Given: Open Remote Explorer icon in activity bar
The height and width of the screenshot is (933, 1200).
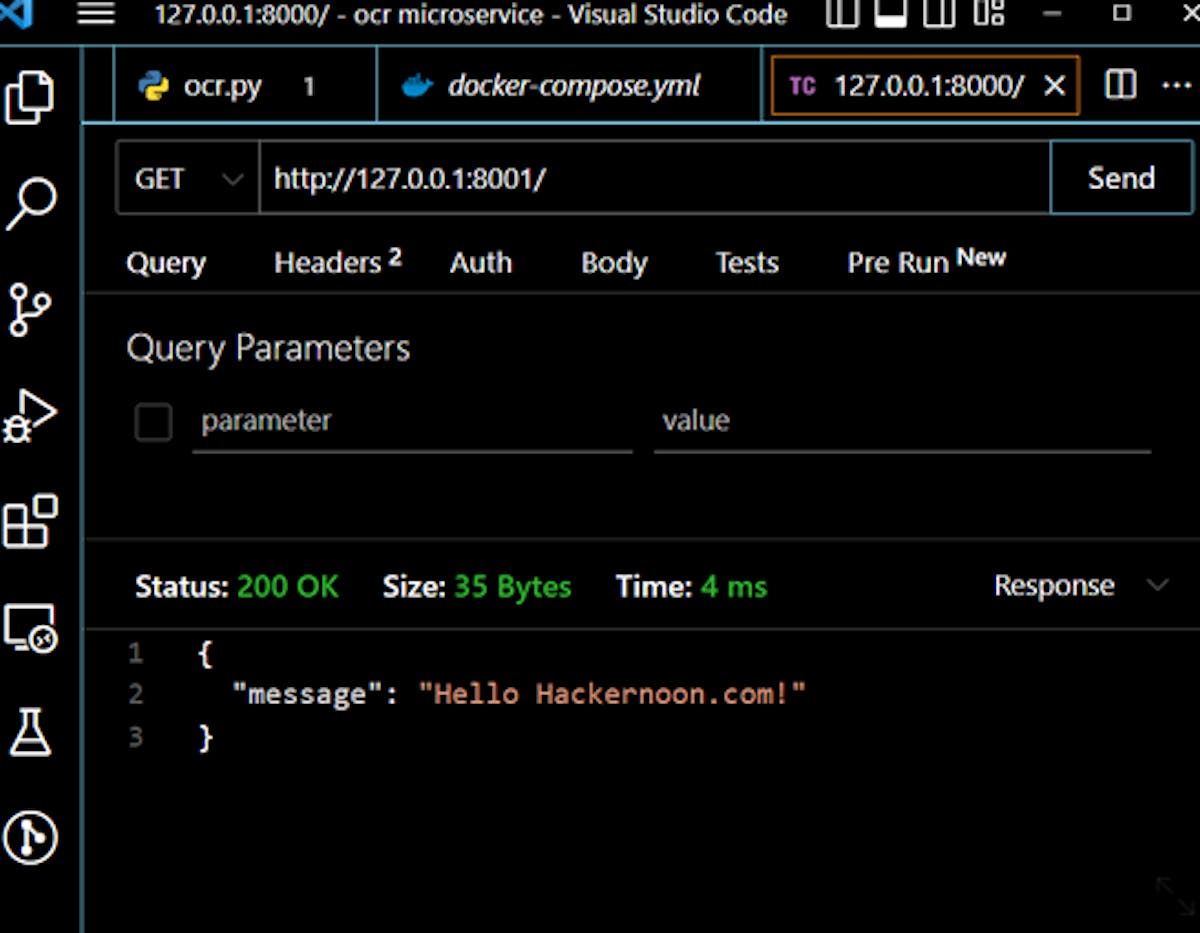Looking at the screenshot, I should pyautogui.click(x=31, y=629).
